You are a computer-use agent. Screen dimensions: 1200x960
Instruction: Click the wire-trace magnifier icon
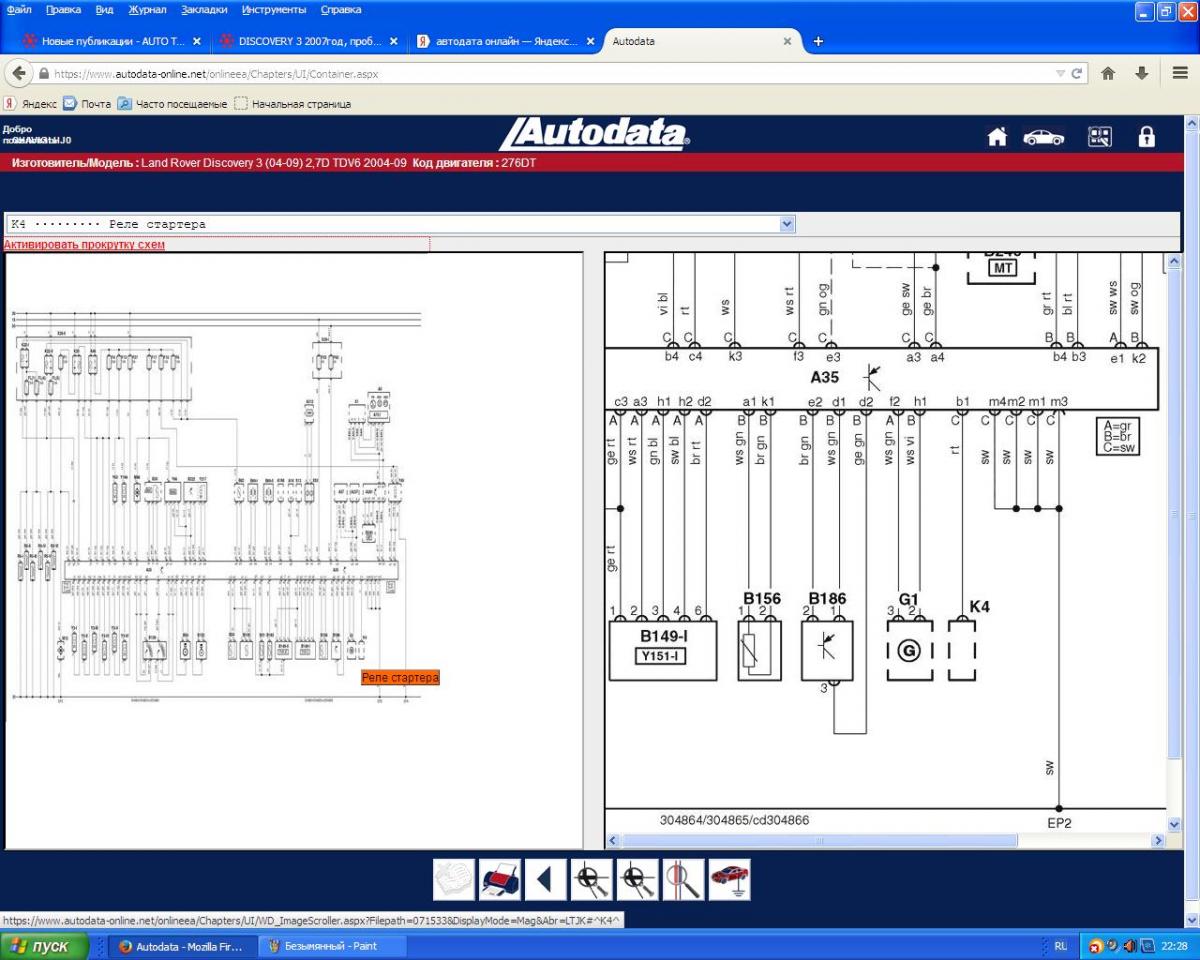click(683, 879)
